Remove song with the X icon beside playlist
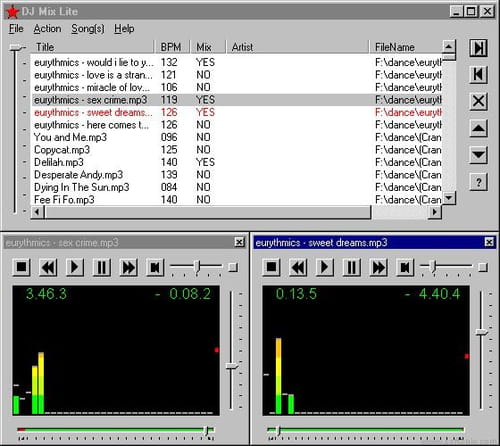The width and height of the screenshot is (500, 446). (478, 101)
